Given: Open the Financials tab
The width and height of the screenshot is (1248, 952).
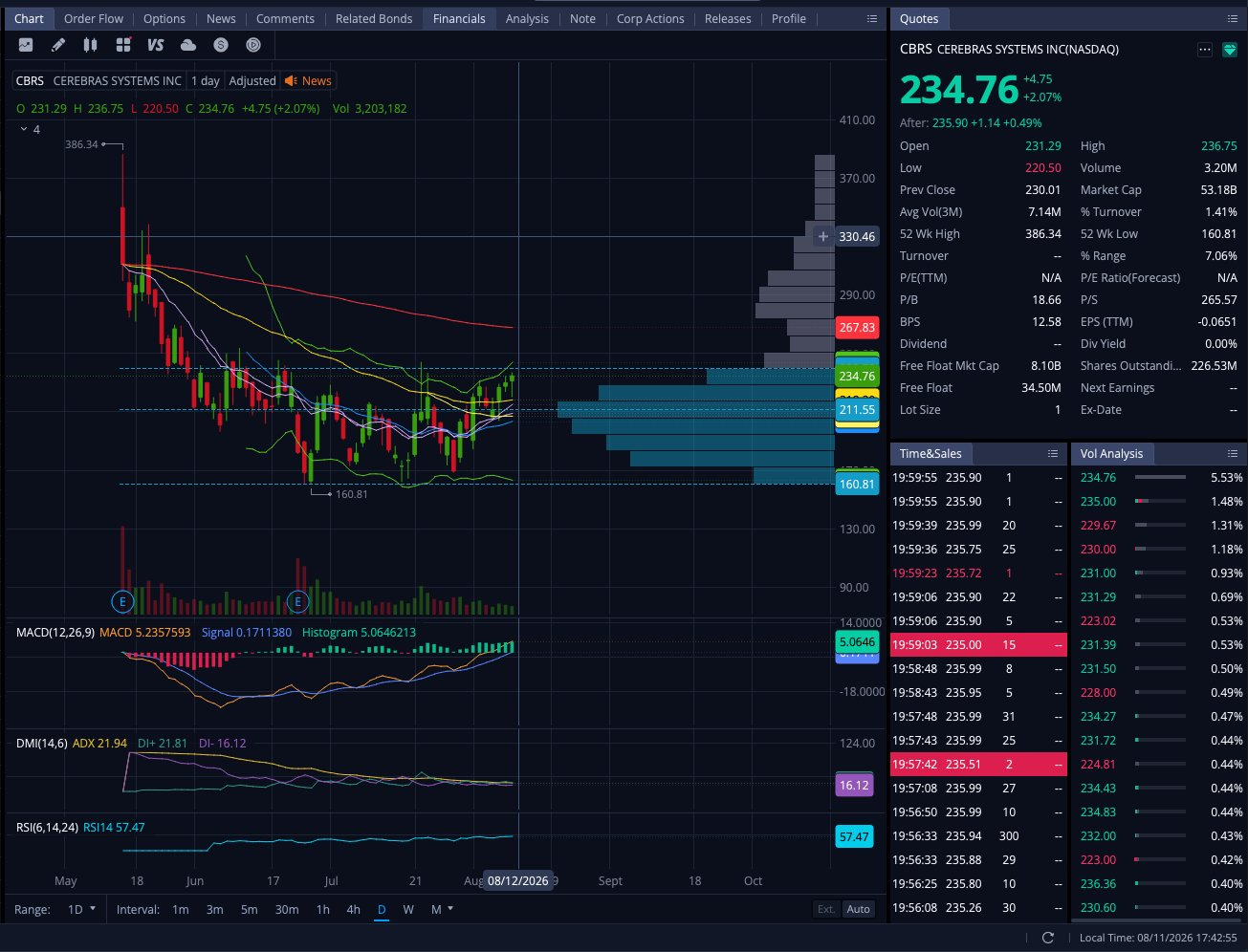Looking at the screenshot, I should pyautogui.click(x=459, y=18).
